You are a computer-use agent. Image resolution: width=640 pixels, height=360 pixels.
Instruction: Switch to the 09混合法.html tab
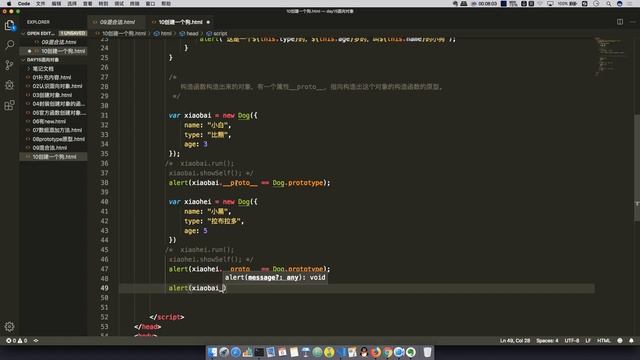tap(117, 22)
